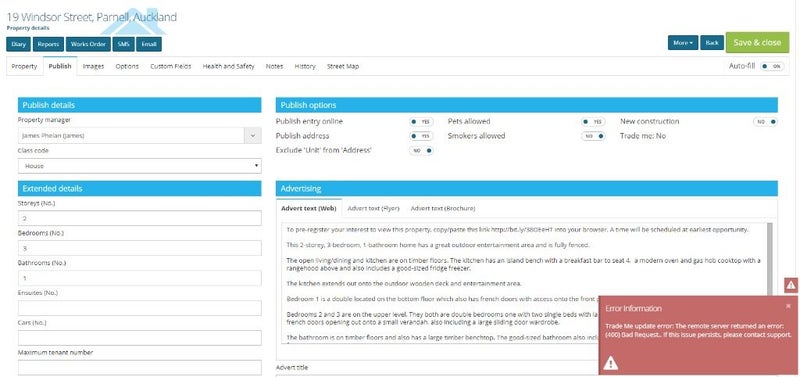This screenshot has width=800, height=377.
Task: View the History tab
Action: 305,66
